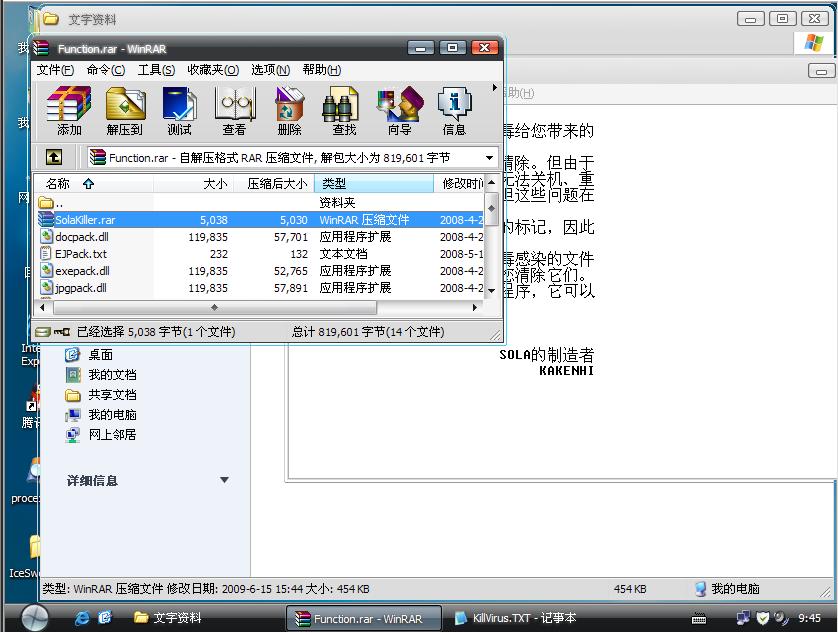838x632 pixels.
Task: Click the Delete (删除) toolbar icon
Action: (x=289, y=111)
